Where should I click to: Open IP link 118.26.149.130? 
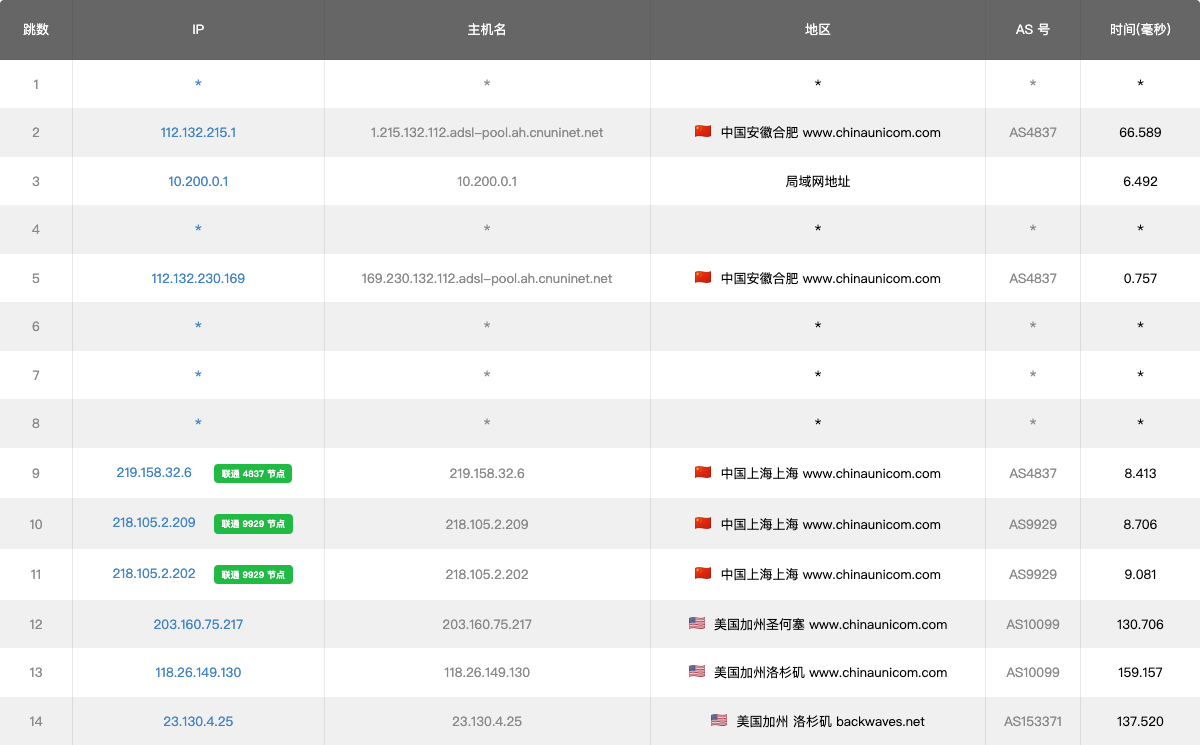(x=198, y=672)
